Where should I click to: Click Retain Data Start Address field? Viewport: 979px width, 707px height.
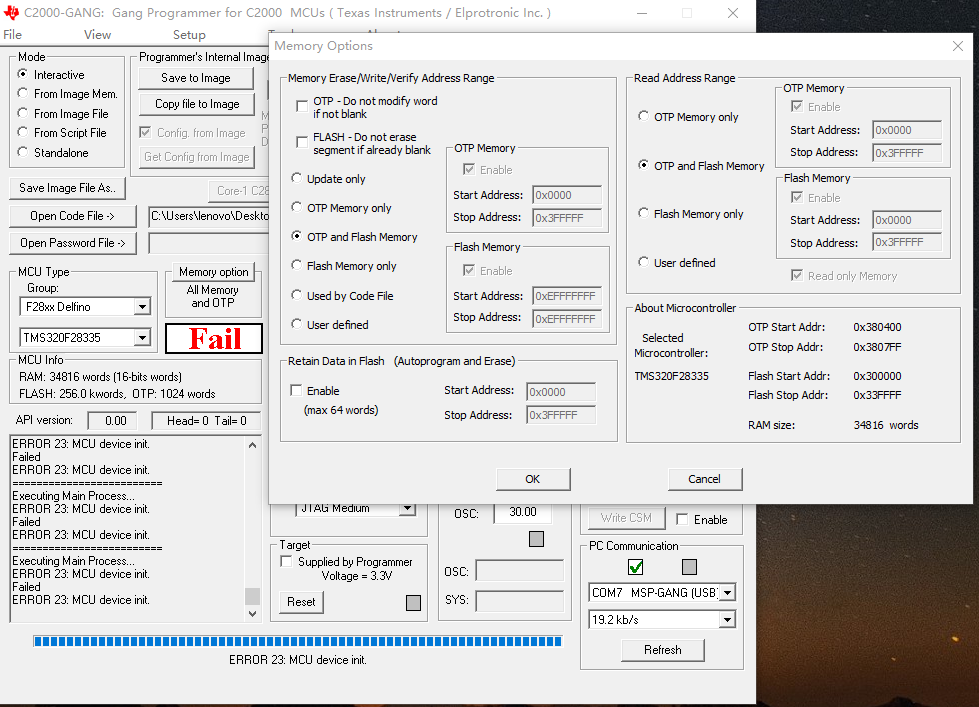561,392
